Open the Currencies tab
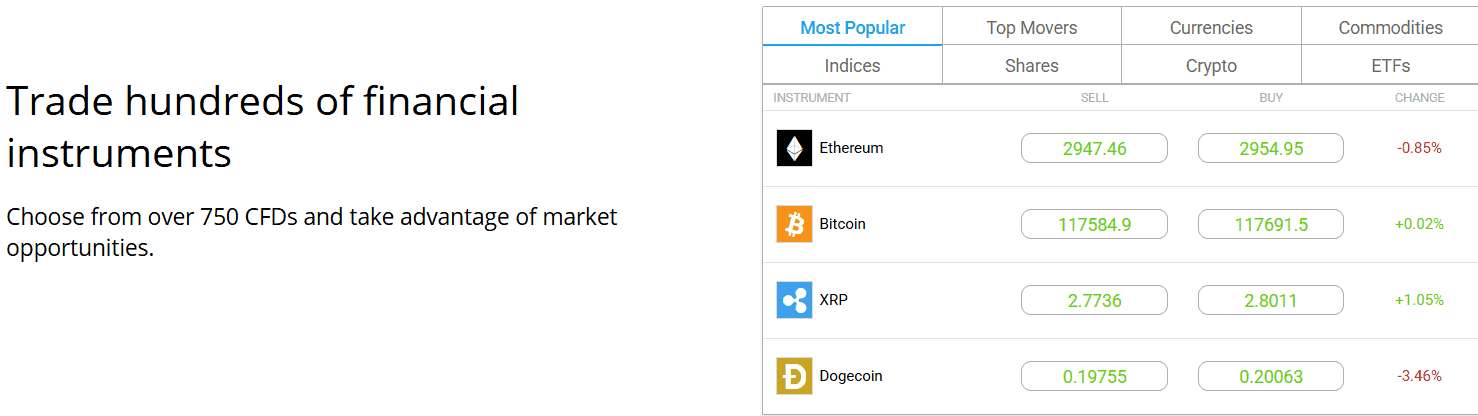The image size is (1478, 416). point(1211,27)
